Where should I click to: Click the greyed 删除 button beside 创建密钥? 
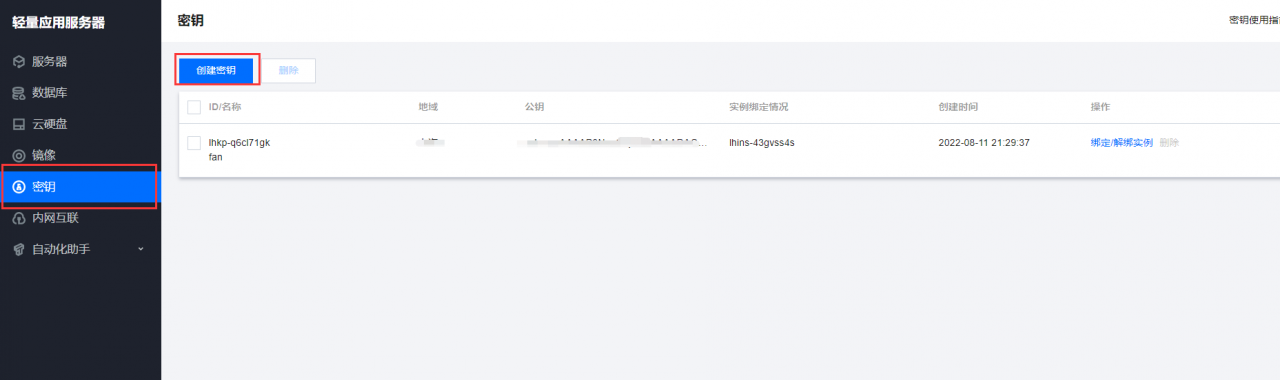coord(288,70)
